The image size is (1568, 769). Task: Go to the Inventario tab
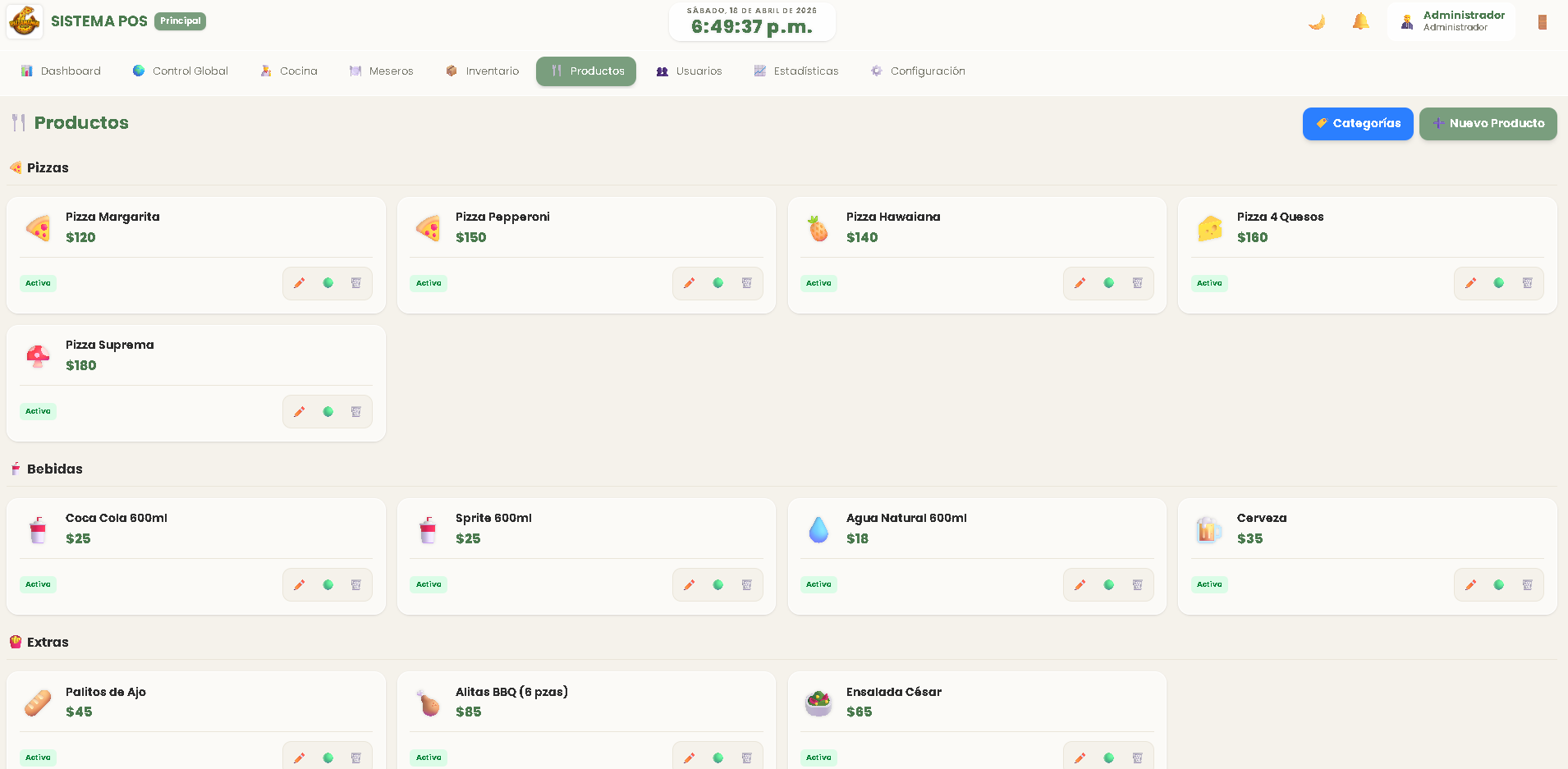[x=483, y=71]
